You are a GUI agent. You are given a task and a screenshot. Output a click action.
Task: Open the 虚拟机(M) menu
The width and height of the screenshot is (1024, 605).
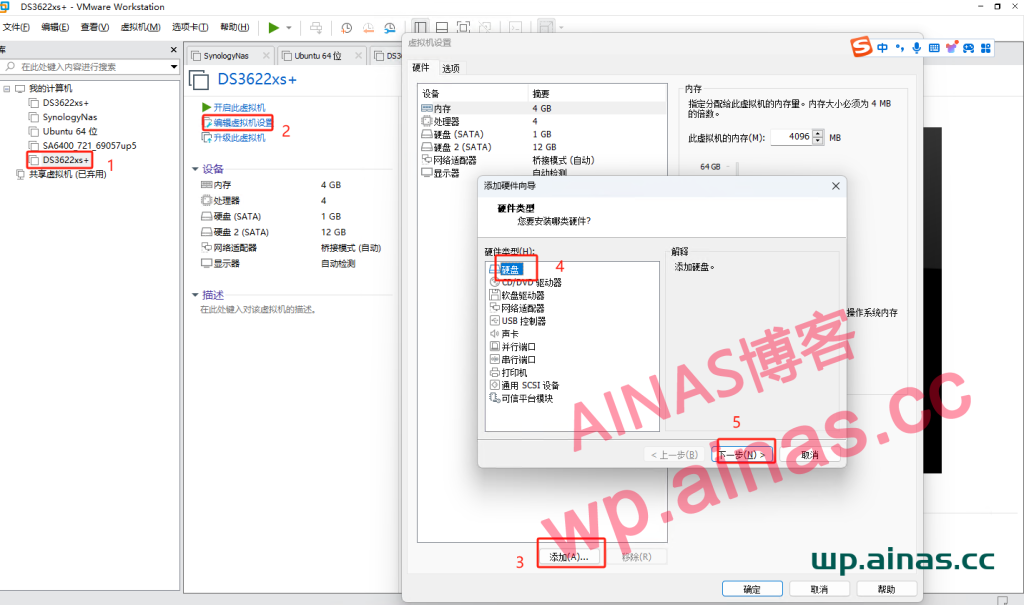click(140, 27)
